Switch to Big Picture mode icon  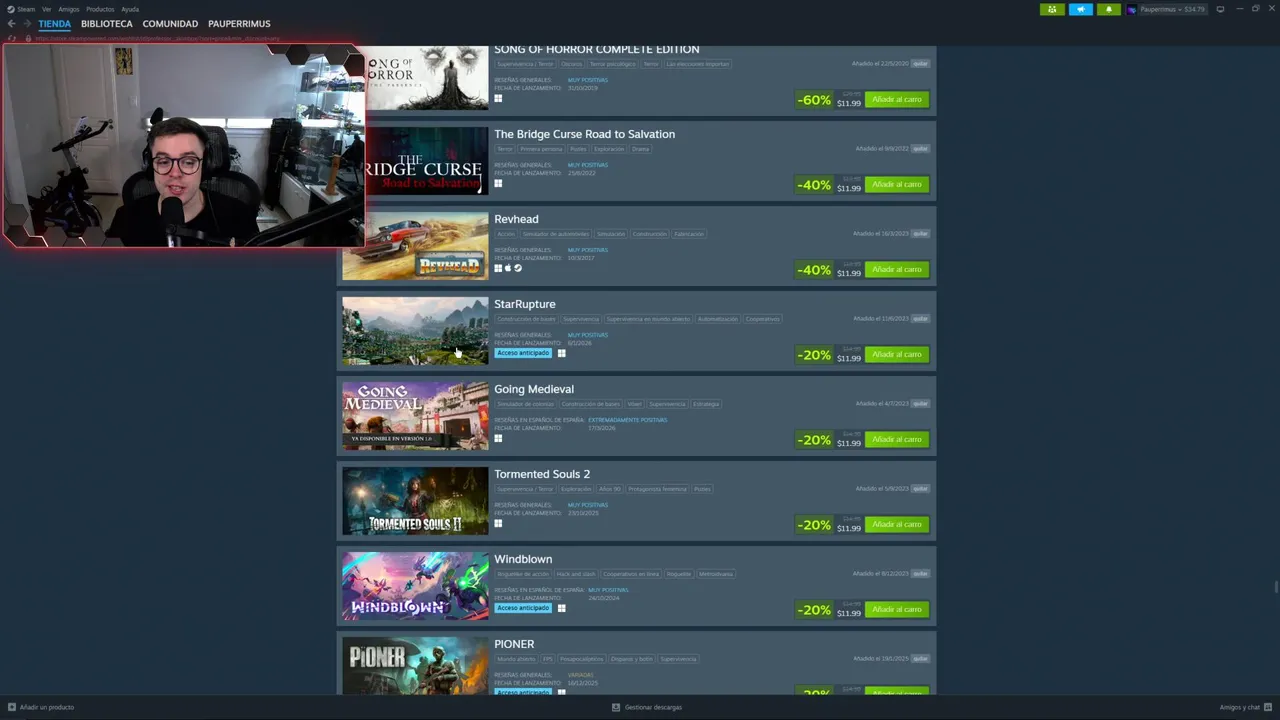click(1220, 9)
